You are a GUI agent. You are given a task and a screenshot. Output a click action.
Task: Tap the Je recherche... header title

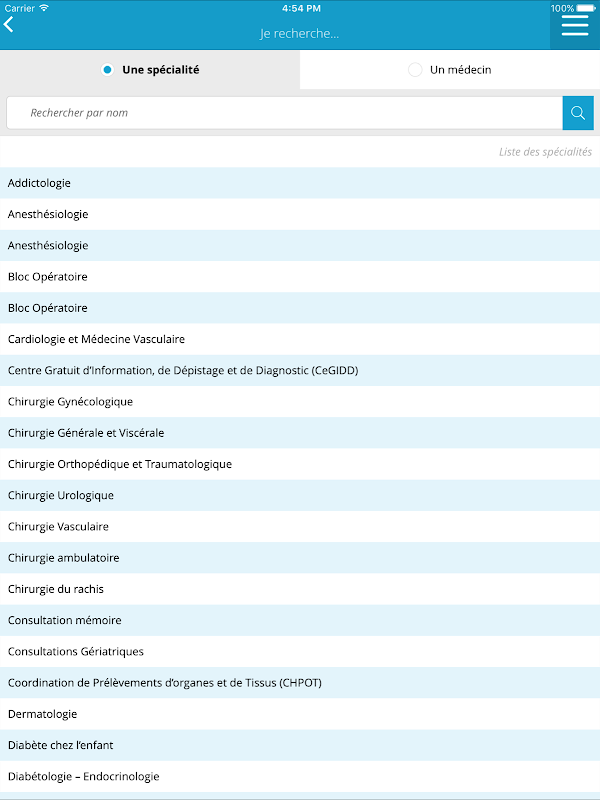[x=299, y=34]
